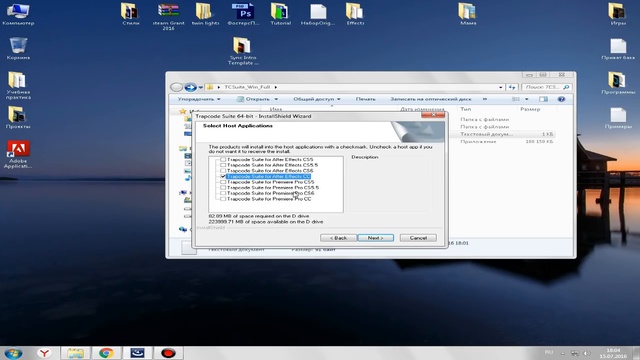The height and width of the screenshot is (360, 640).
Task: Open the Корзина recycle bin icon
Action: pos(18,48)
